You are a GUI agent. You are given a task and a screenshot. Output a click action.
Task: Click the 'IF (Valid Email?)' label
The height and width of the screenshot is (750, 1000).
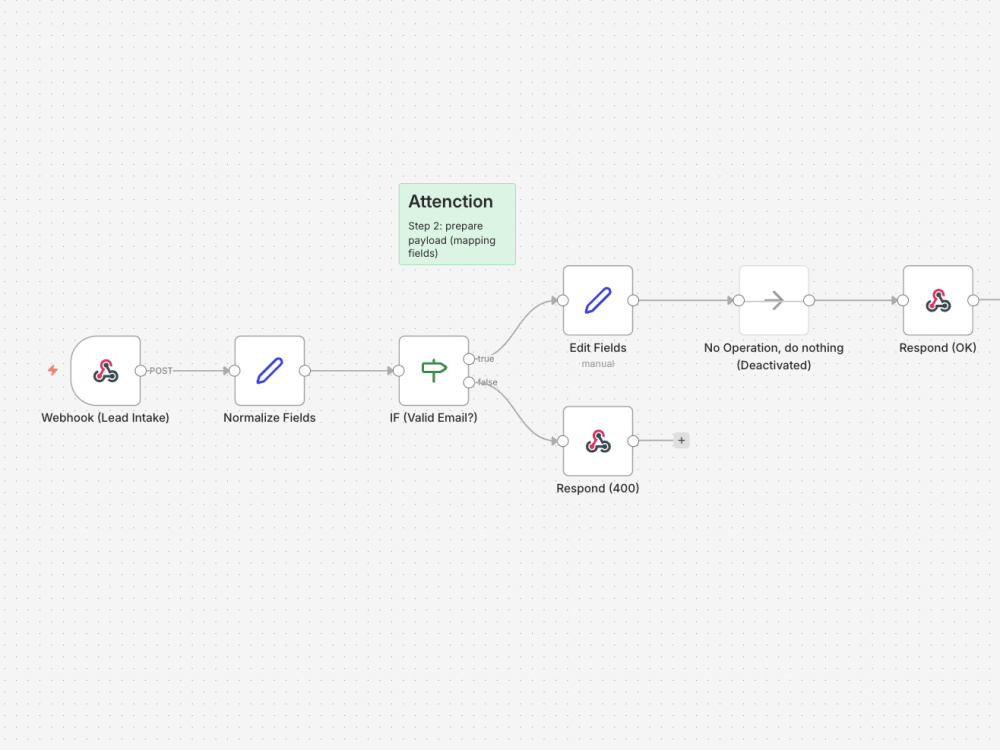434,418
